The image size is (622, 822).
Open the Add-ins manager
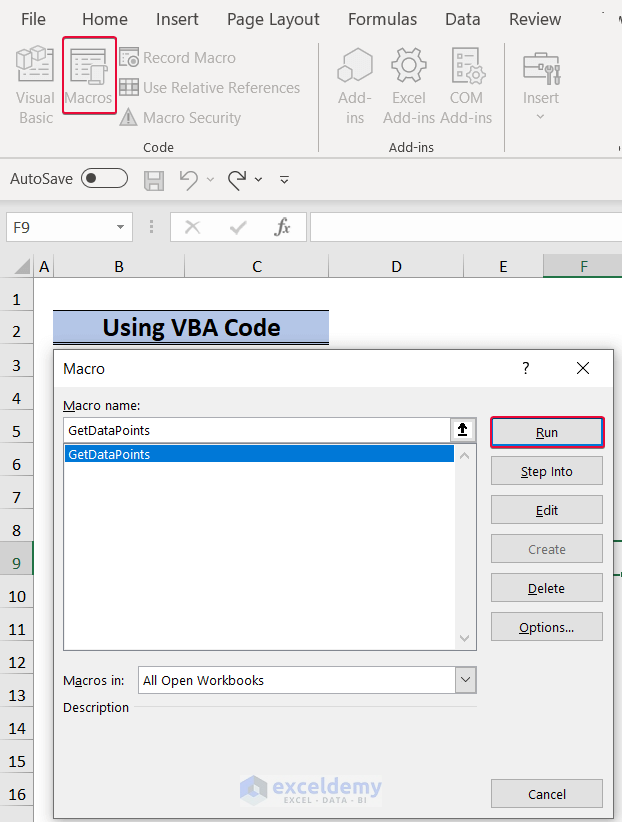pyautogui.click(x=355, y=86)
